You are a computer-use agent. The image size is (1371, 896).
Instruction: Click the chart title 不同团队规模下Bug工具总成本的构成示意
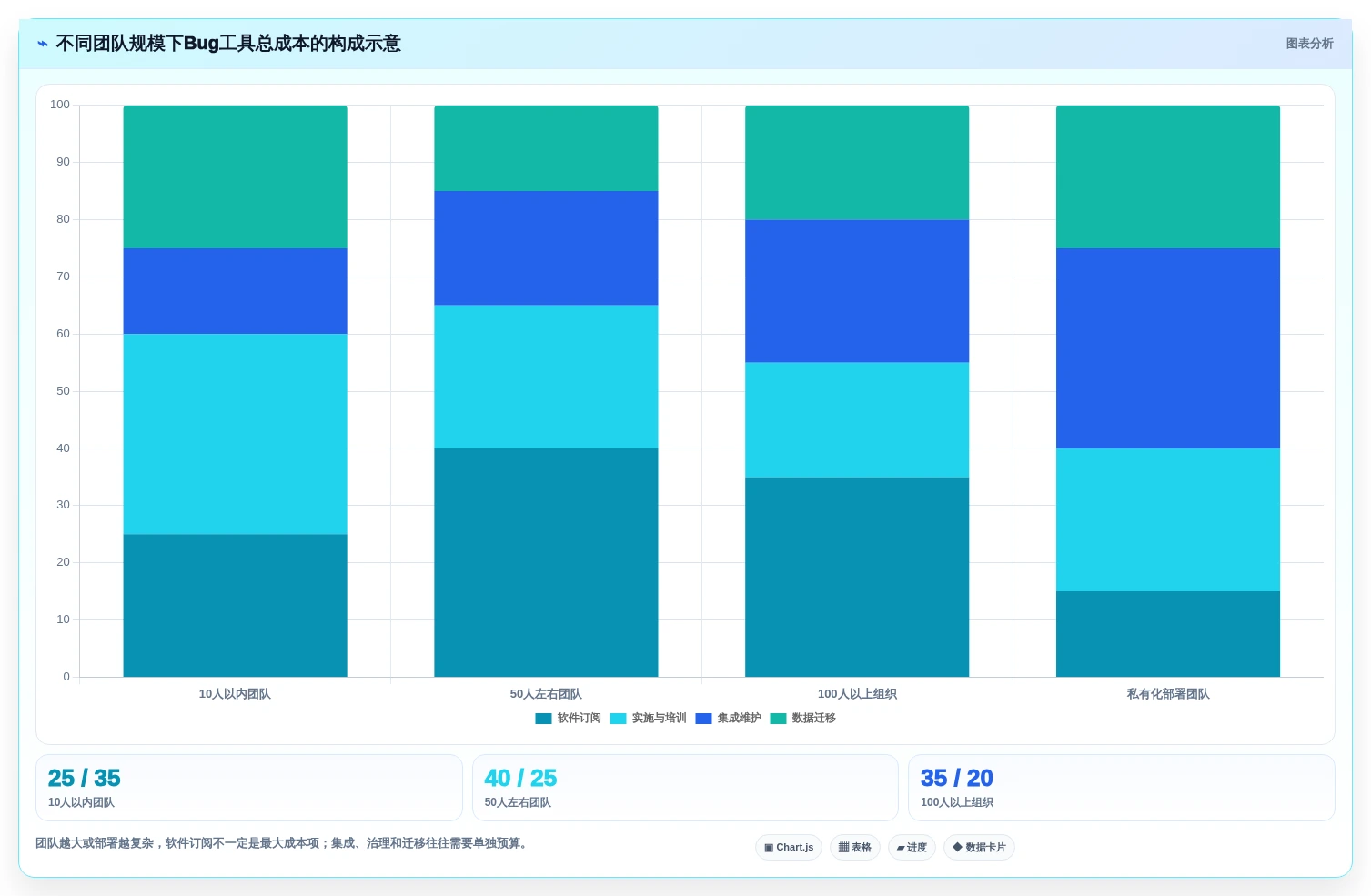point(228,44)
